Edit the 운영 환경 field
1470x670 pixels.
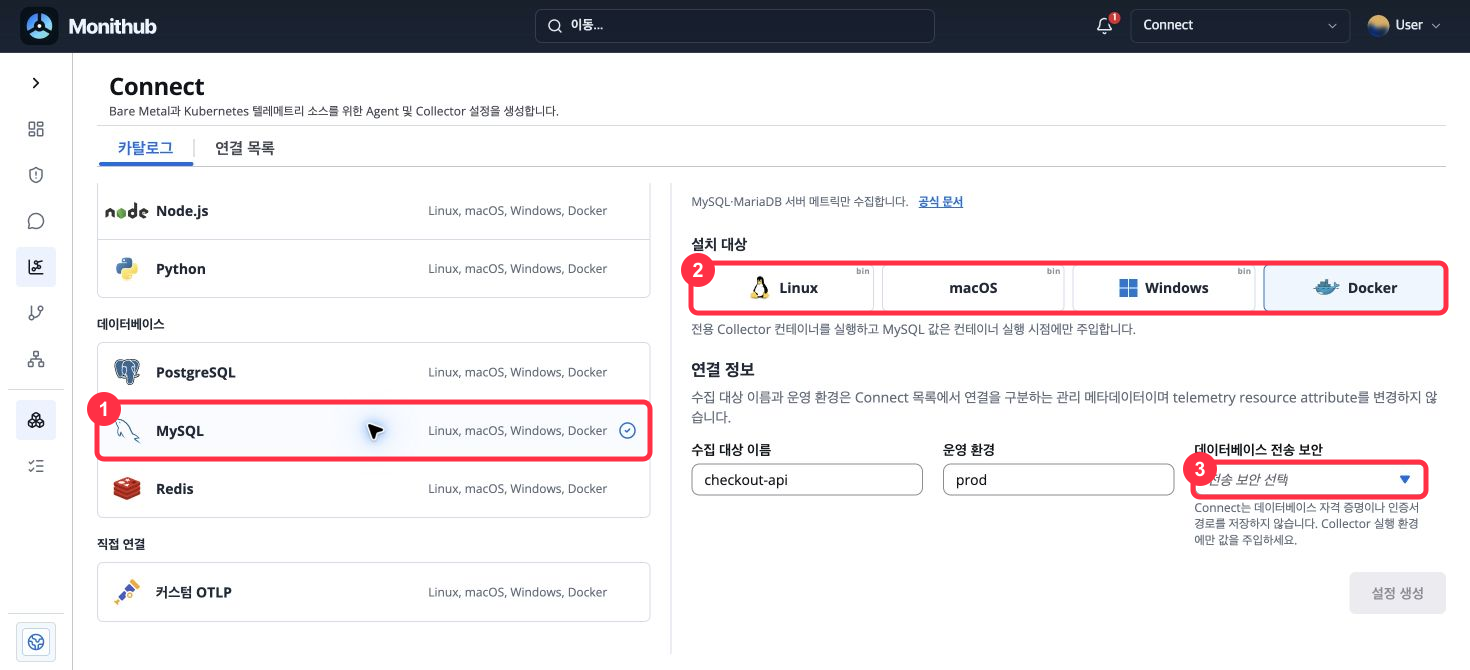coord(1058,479)
